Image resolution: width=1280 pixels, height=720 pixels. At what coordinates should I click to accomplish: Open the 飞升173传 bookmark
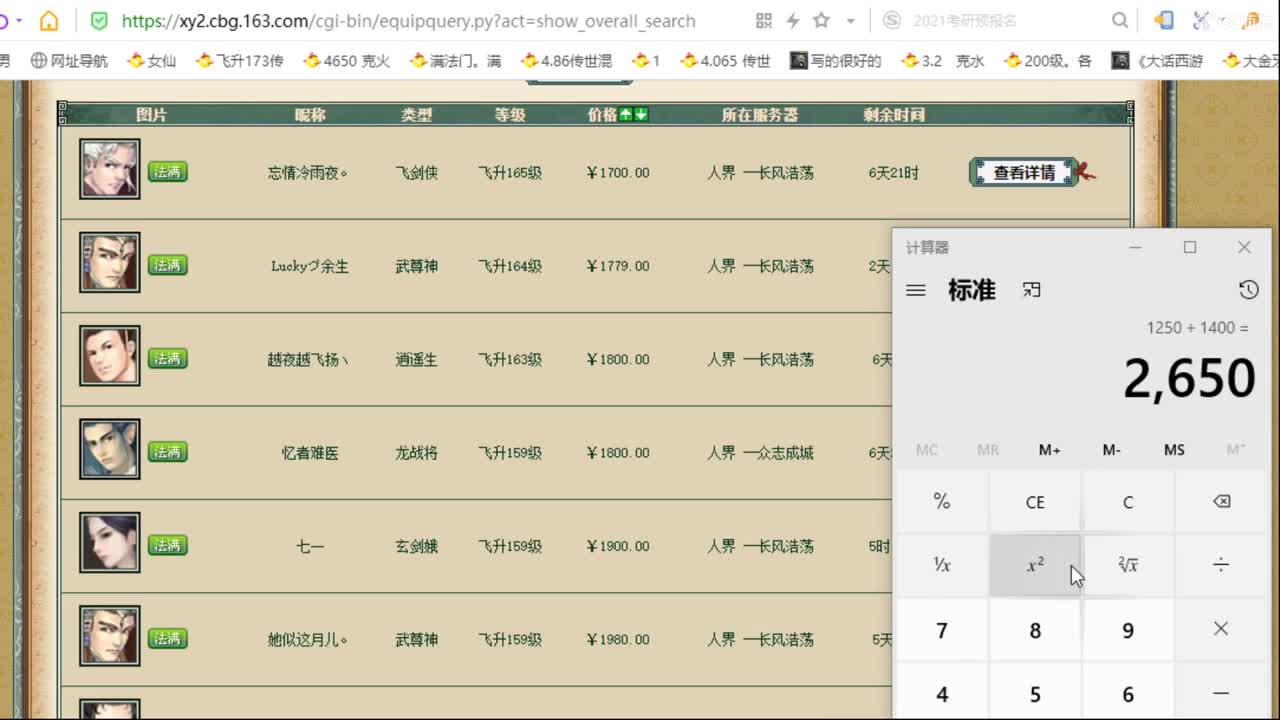(x=240, y=61)
